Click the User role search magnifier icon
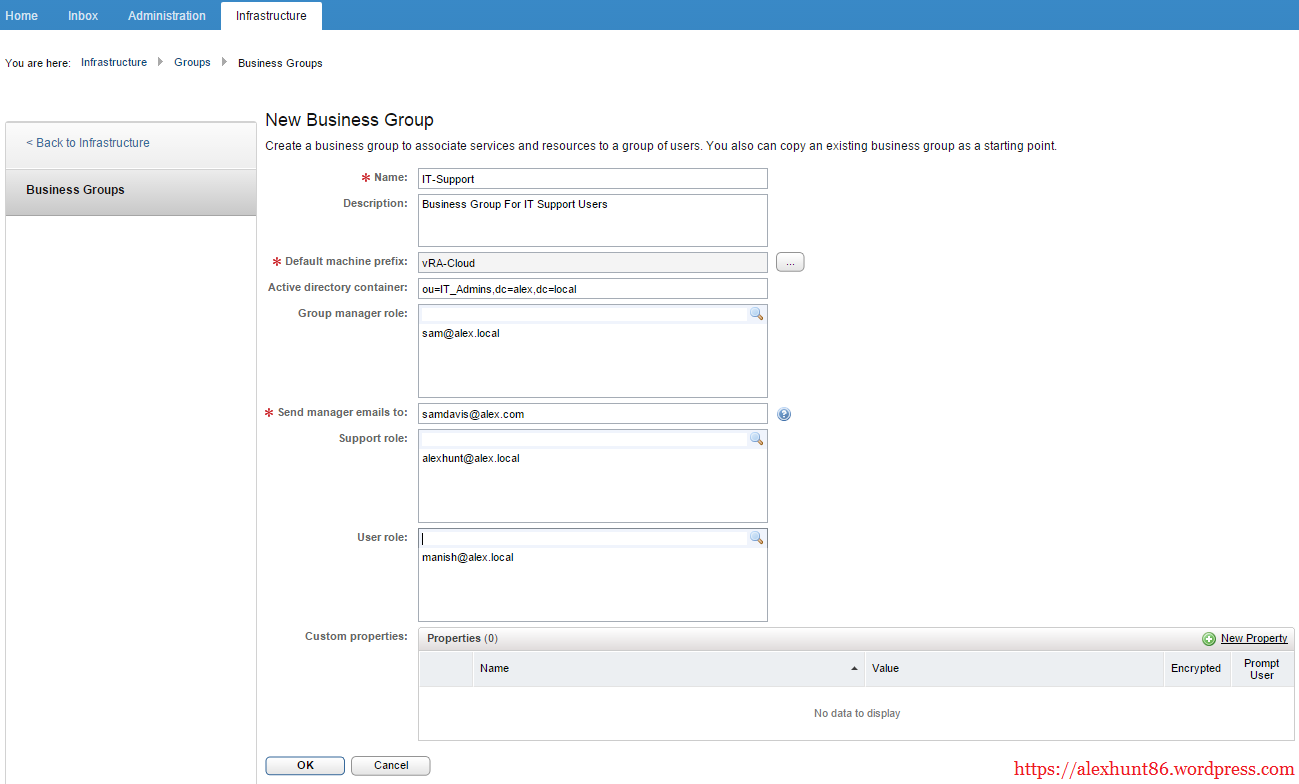 pyautogui.click(x=756, y=538)
